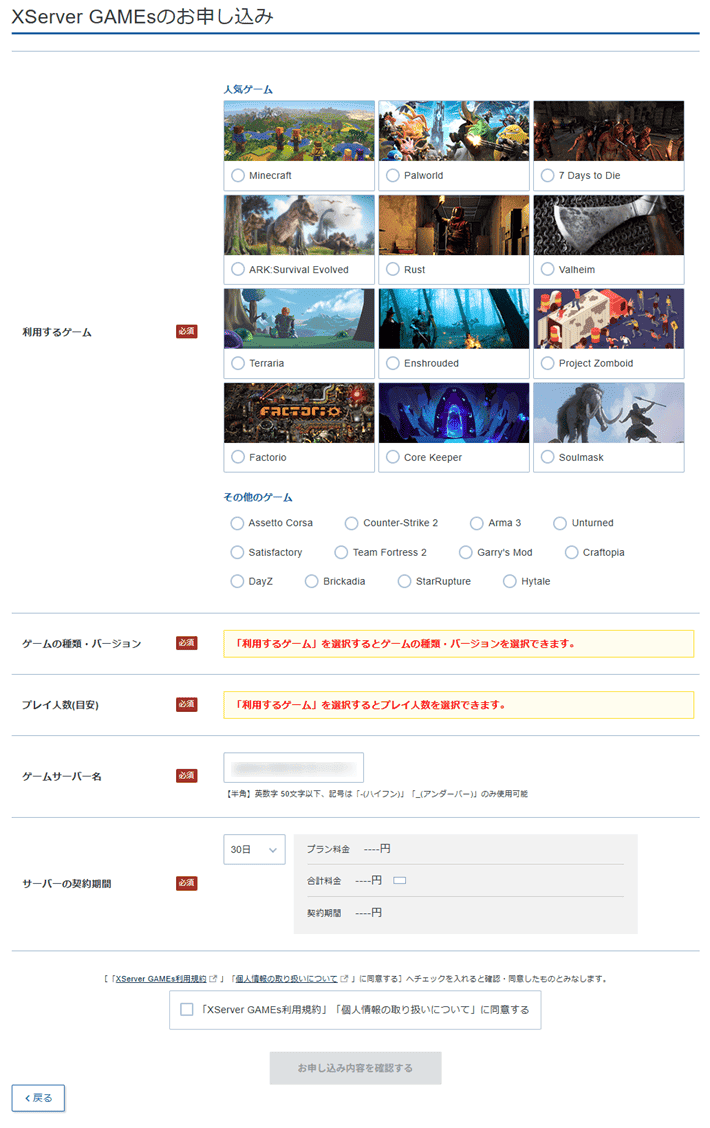Click the Project Zomboid thumbnail image
The image size is (710, 1128).
click(609, 319)
